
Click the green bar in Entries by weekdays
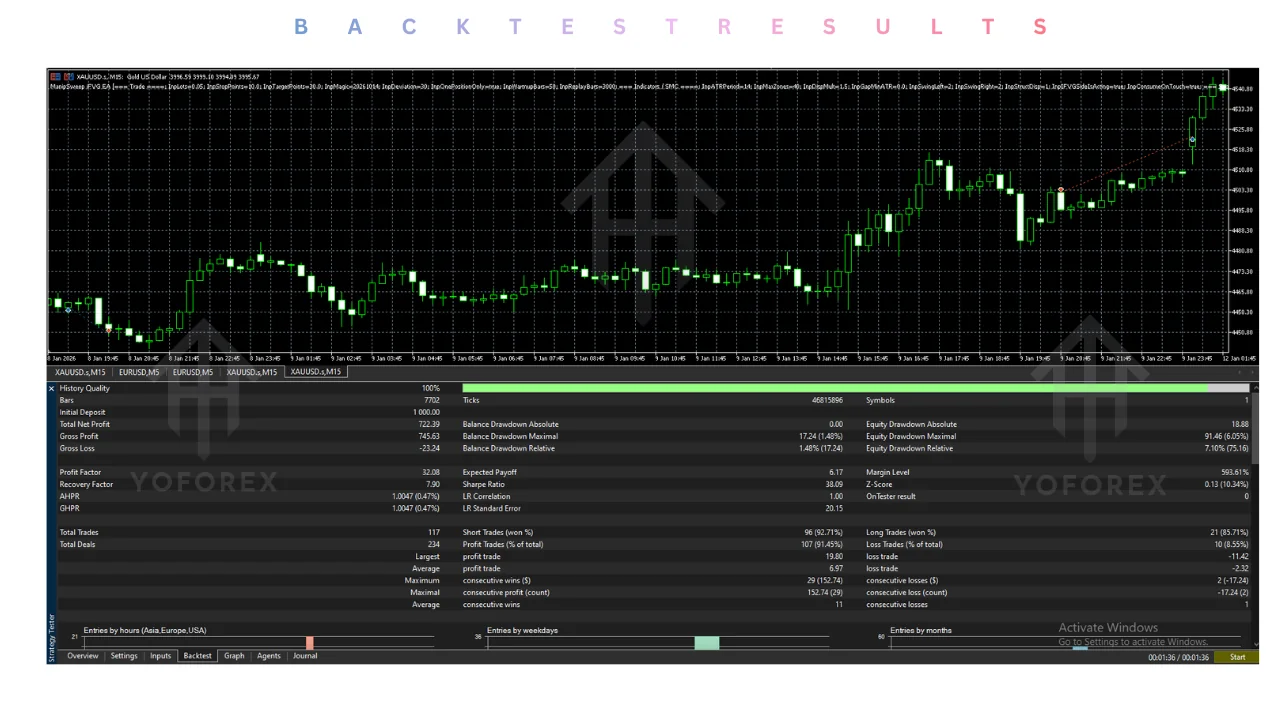pos(706,643)
